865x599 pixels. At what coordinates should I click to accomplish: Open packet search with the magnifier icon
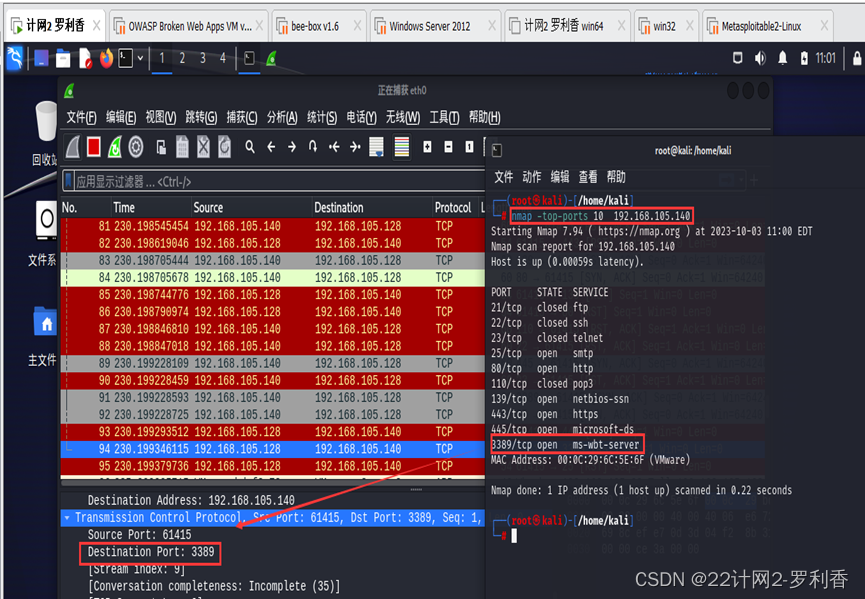(249, 148)
